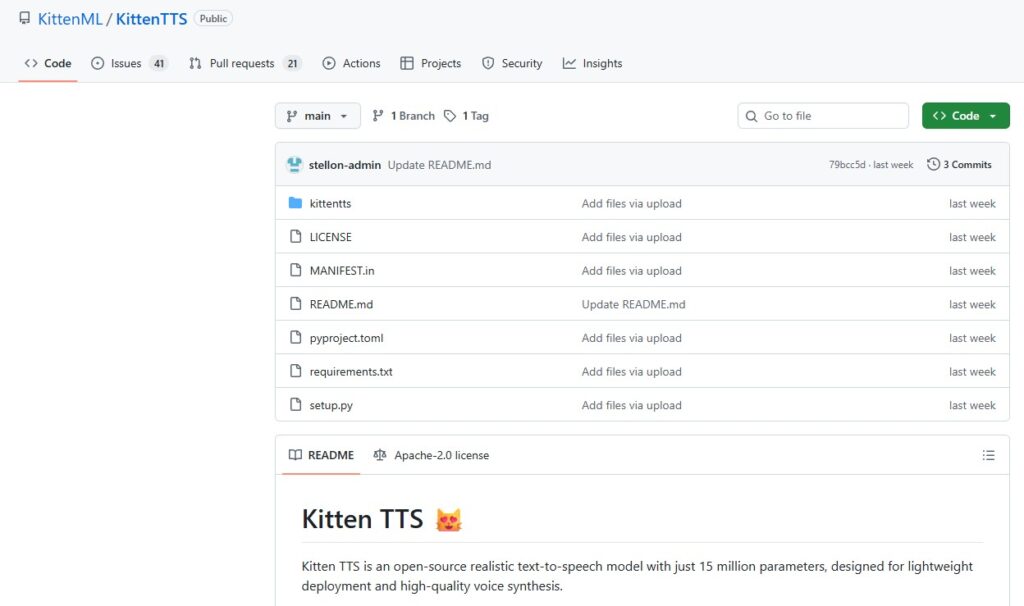Viewport: 1024px width, 606px height.
Task: Click the repository icon beside KittenML
Action: click(x=25, y=18)
